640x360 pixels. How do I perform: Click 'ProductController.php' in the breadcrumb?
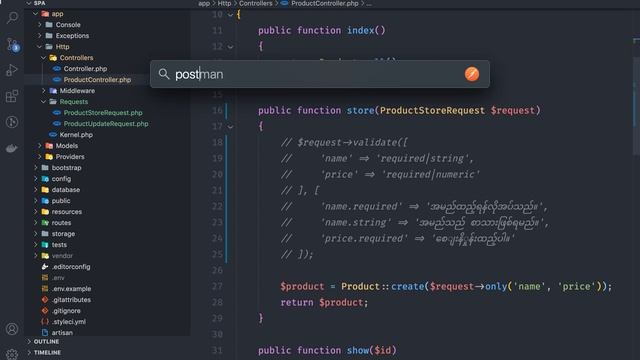coord(324,3)
